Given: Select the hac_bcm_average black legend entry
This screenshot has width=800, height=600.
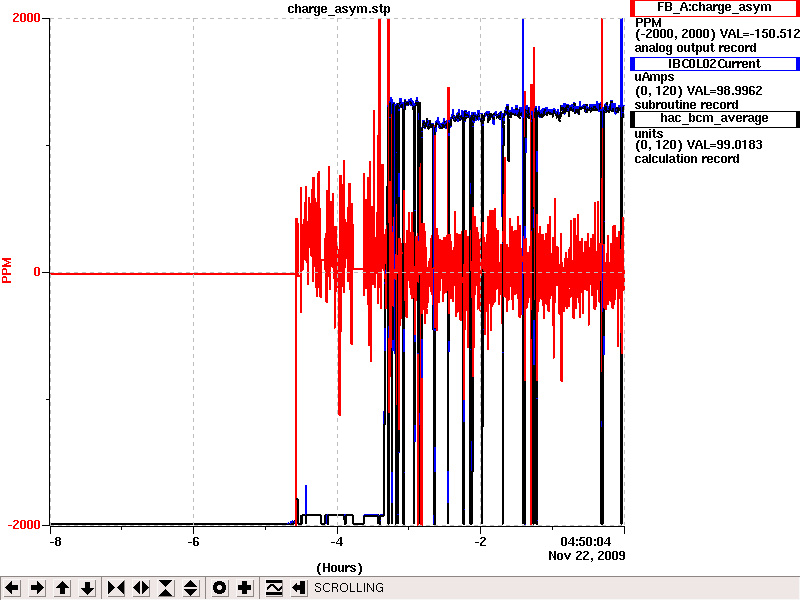Looking at the screenshot, I should 714,118.
